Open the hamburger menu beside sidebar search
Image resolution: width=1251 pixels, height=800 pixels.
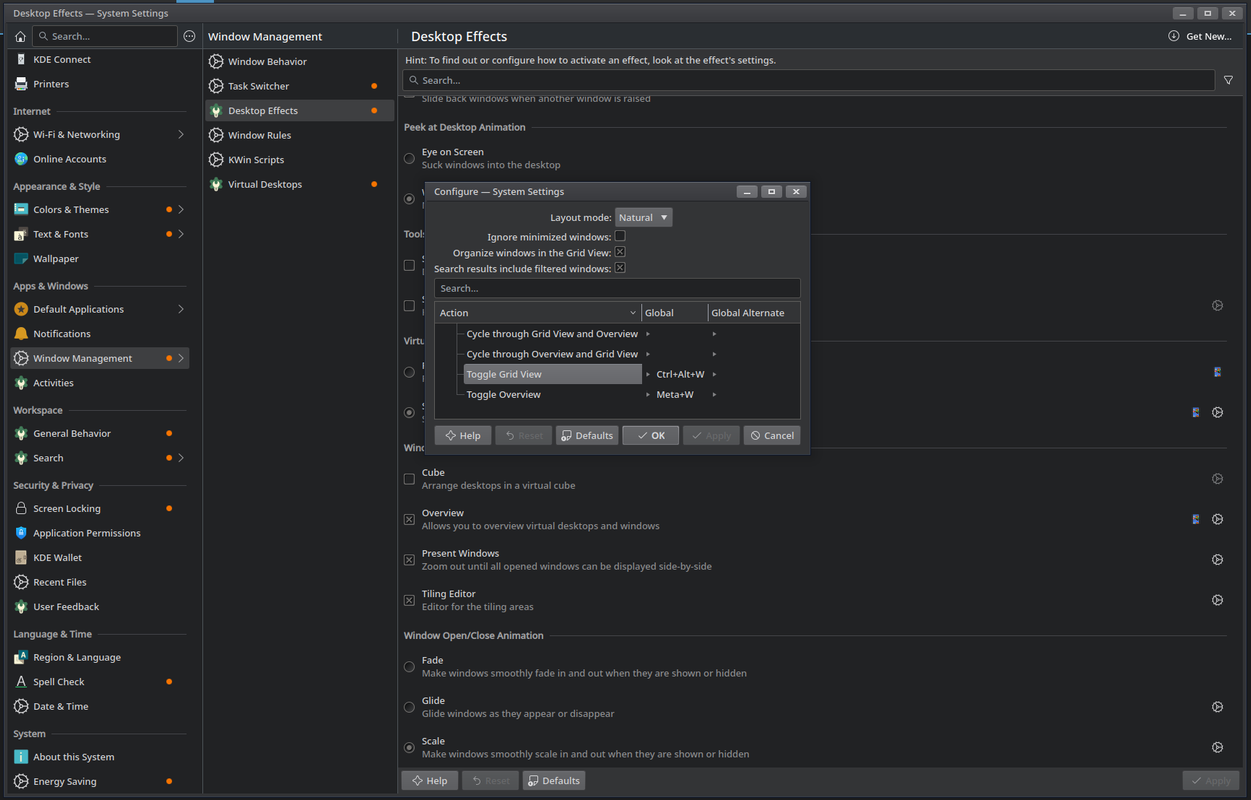click(x=190, y=36)
